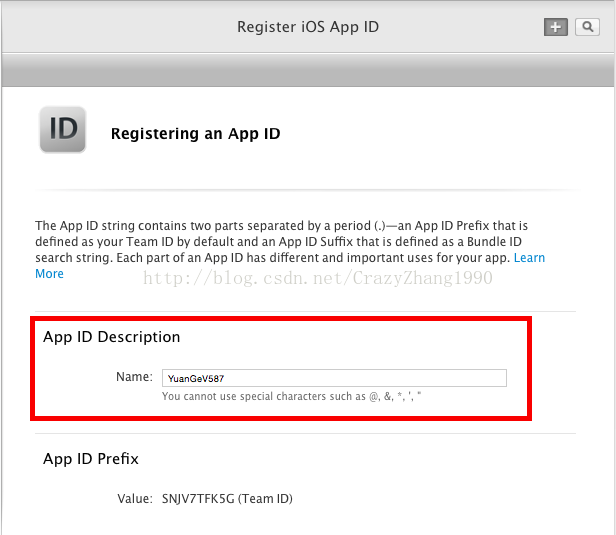Viewport: 616px width, 535px height.
Task: Select the App ID Prefix heading
Action: (x=90, y=459)
